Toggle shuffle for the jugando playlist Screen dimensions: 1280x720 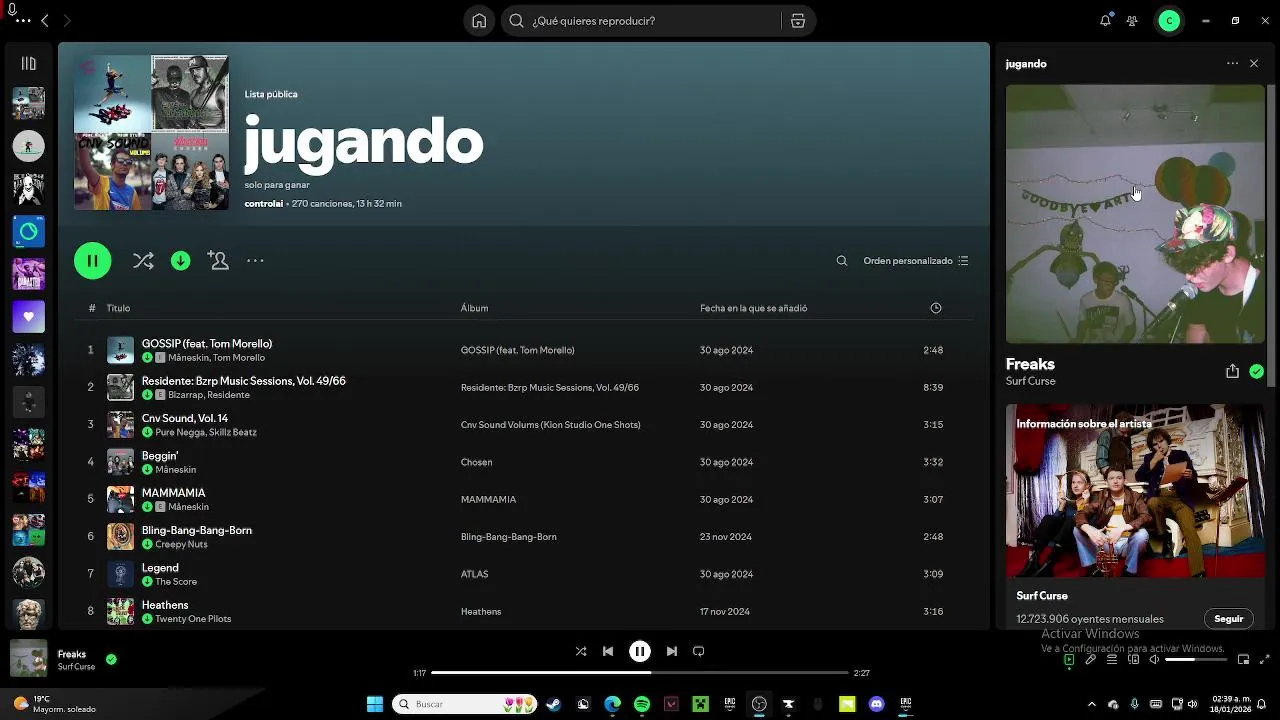click(143, 261)
